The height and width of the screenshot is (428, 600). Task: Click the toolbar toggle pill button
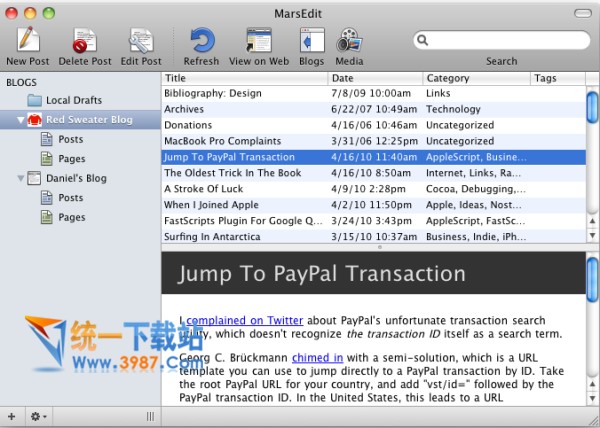[x=583, y=13]
